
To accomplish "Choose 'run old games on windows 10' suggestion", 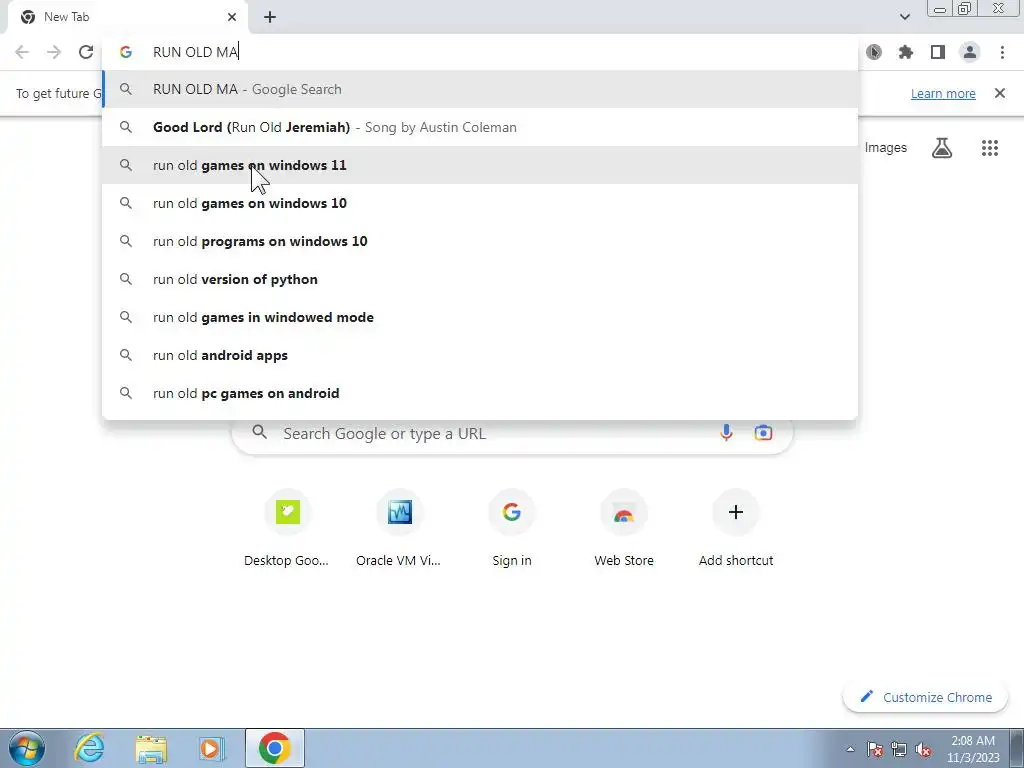I will point(480,202).
